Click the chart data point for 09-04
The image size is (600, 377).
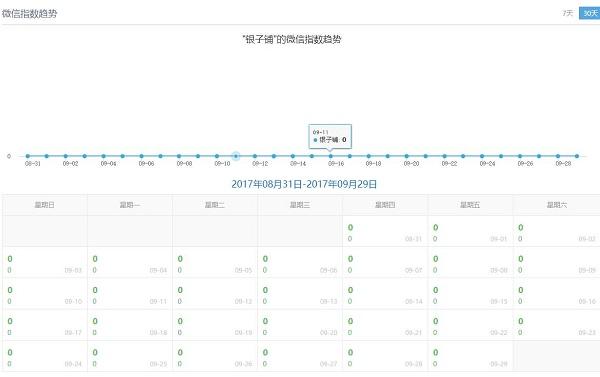point(103,156)
